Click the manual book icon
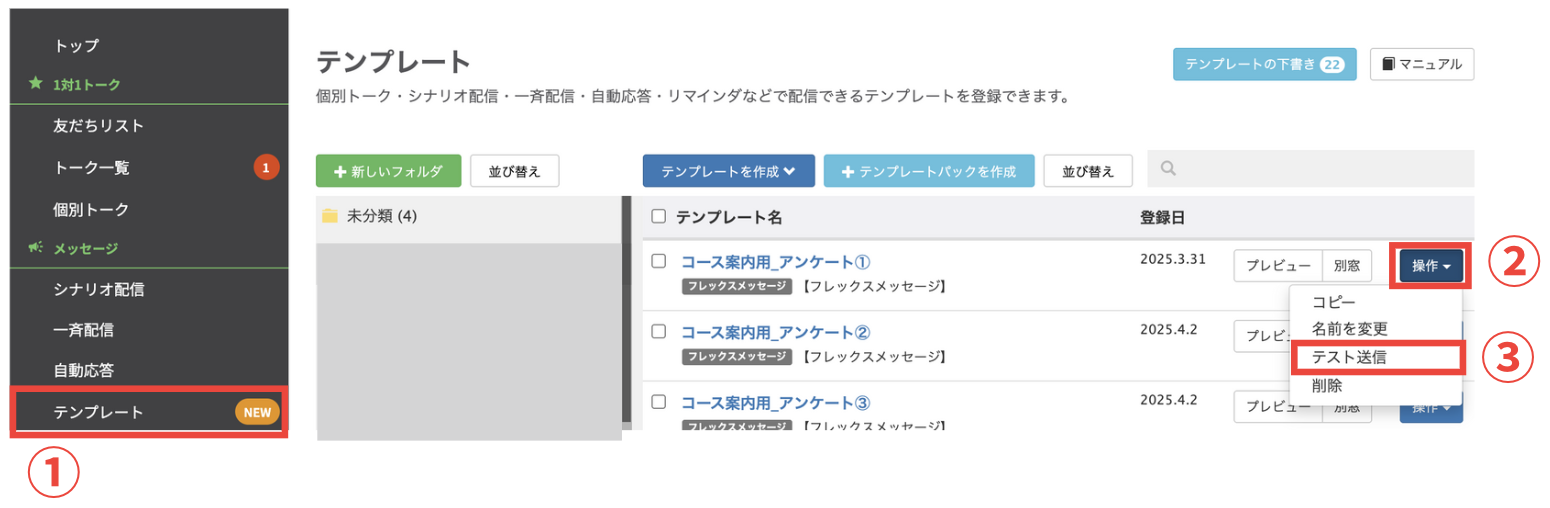 click(x=1388, y=64)
